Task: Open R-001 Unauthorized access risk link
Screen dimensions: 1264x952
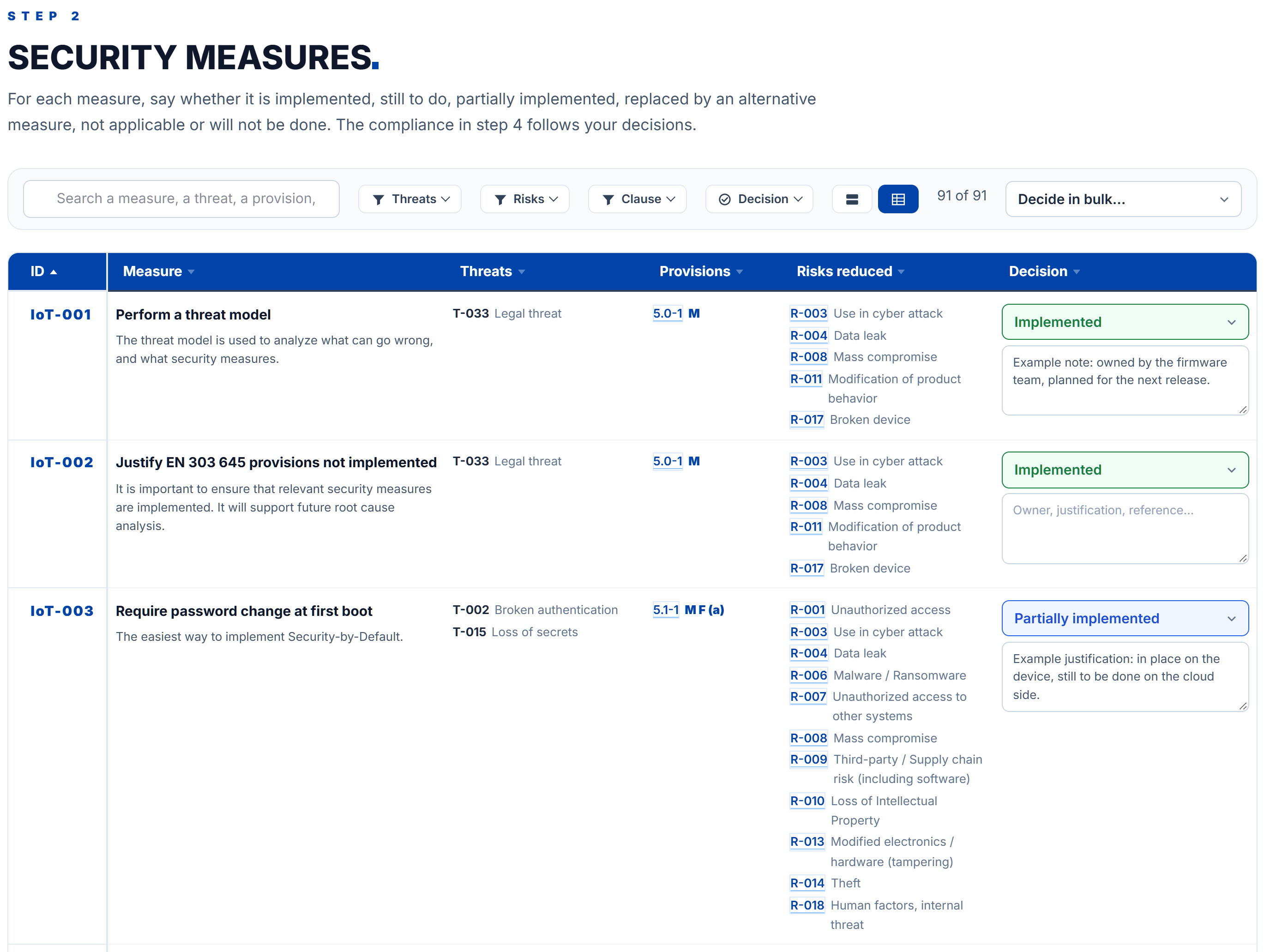Action: [x=807, y=610]
